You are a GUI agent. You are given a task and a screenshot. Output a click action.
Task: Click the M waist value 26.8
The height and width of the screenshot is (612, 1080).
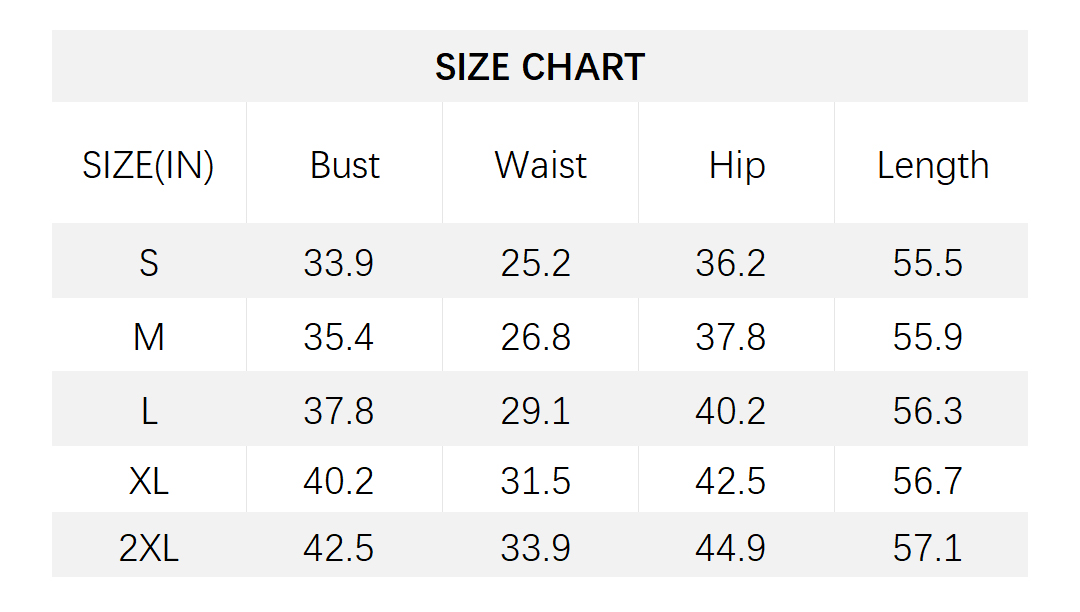(536, 337)
